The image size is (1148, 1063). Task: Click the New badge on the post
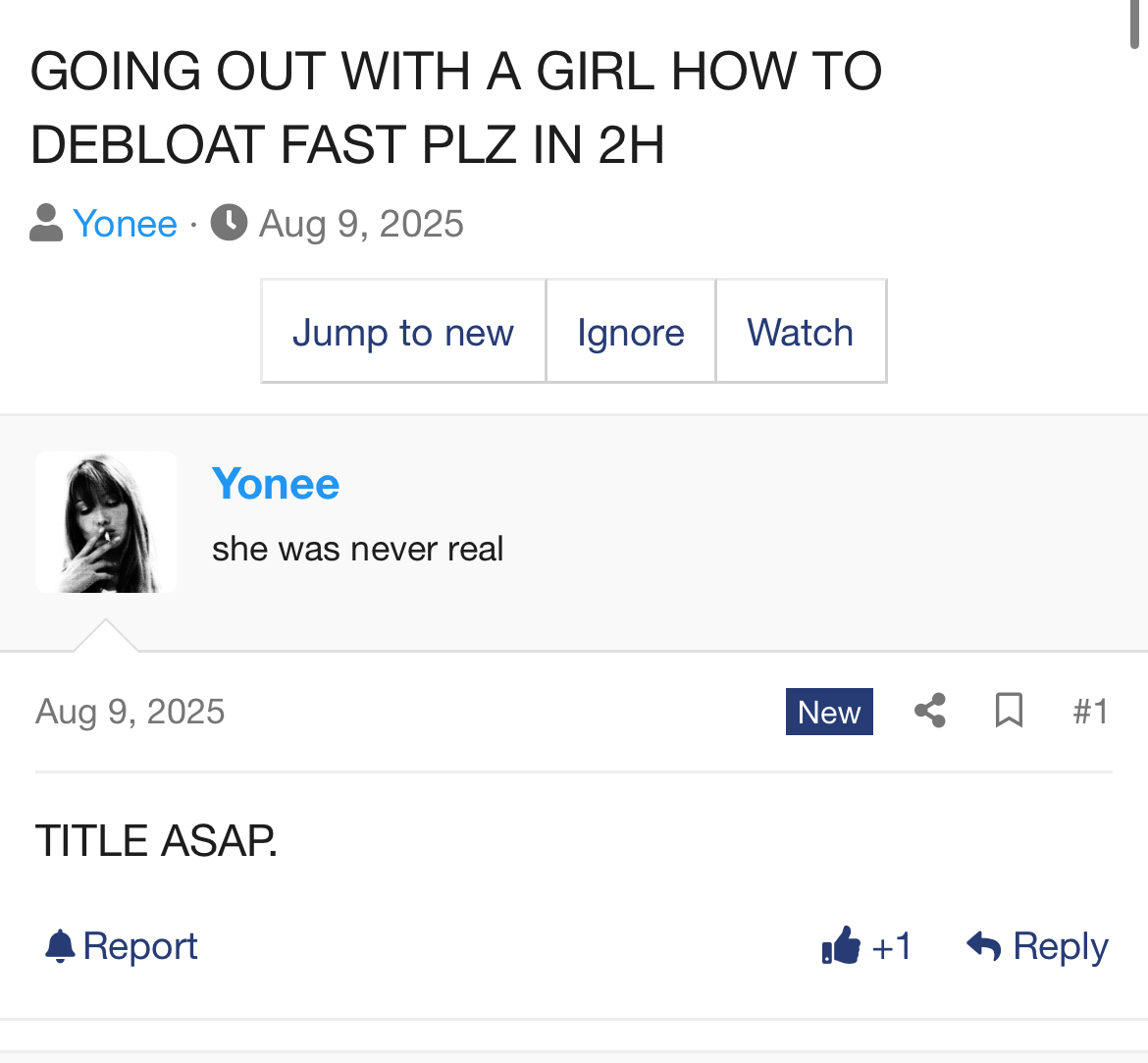coord(829,712)
